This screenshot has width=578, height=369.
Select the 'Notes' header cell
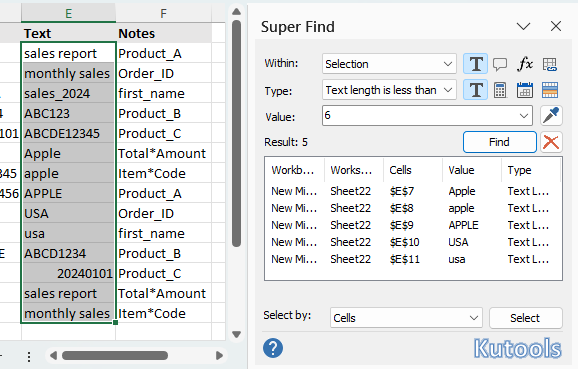[164, 33]
